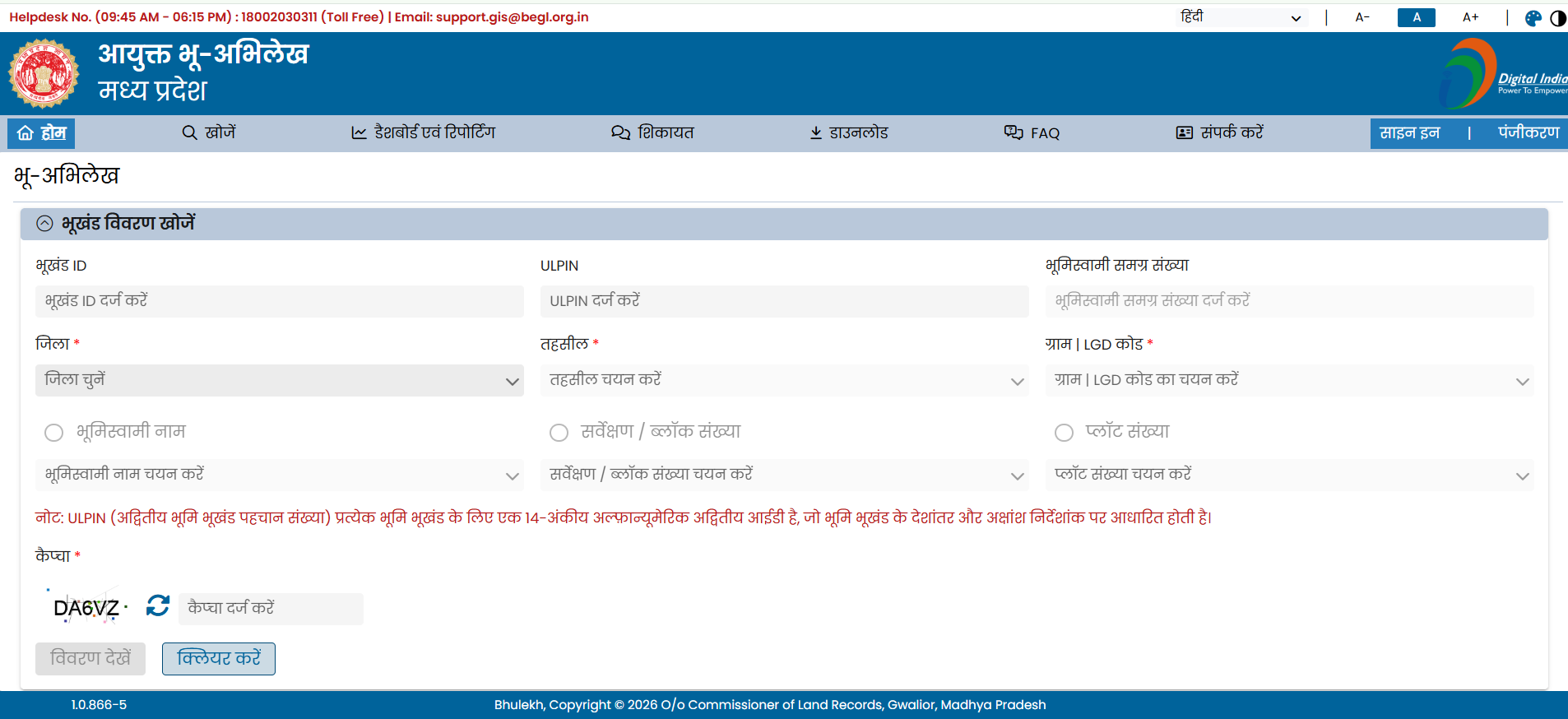This screenshot has width=1568, height=719.
Task: Open the color theme palette icon
Action: pos(1533,18)
